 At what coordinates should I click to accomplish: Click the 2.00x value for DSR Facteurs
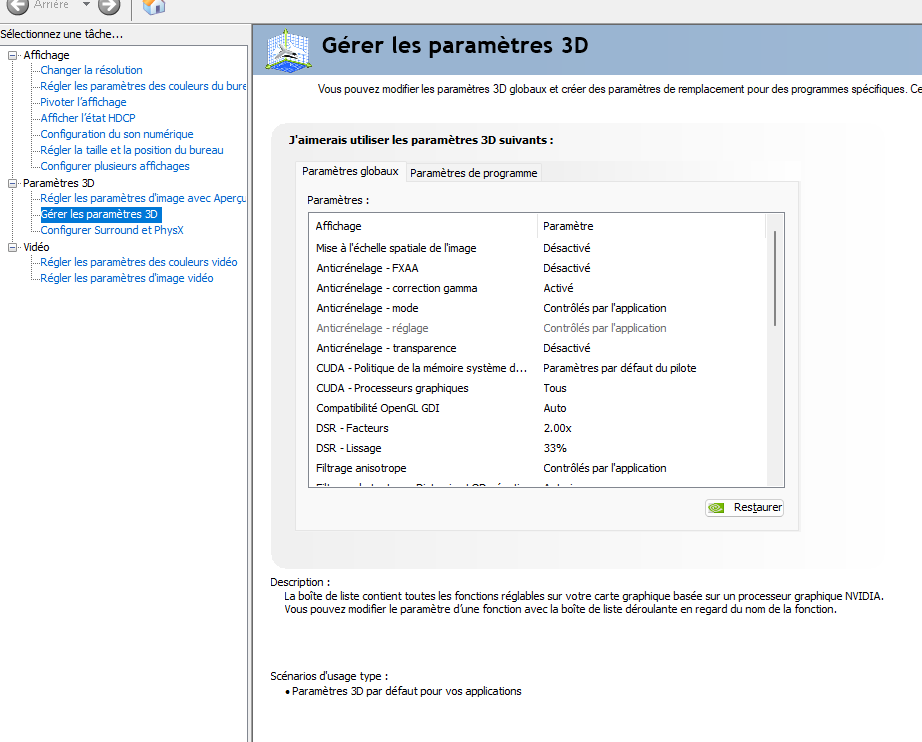[x=557, y=428]
